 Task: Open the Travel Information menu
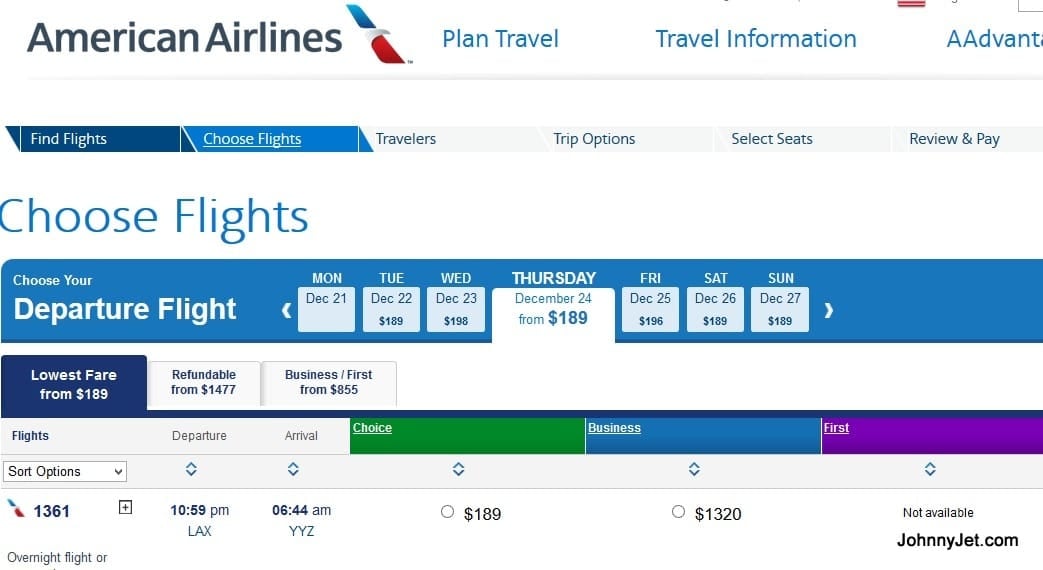click(x=756, y=39)
